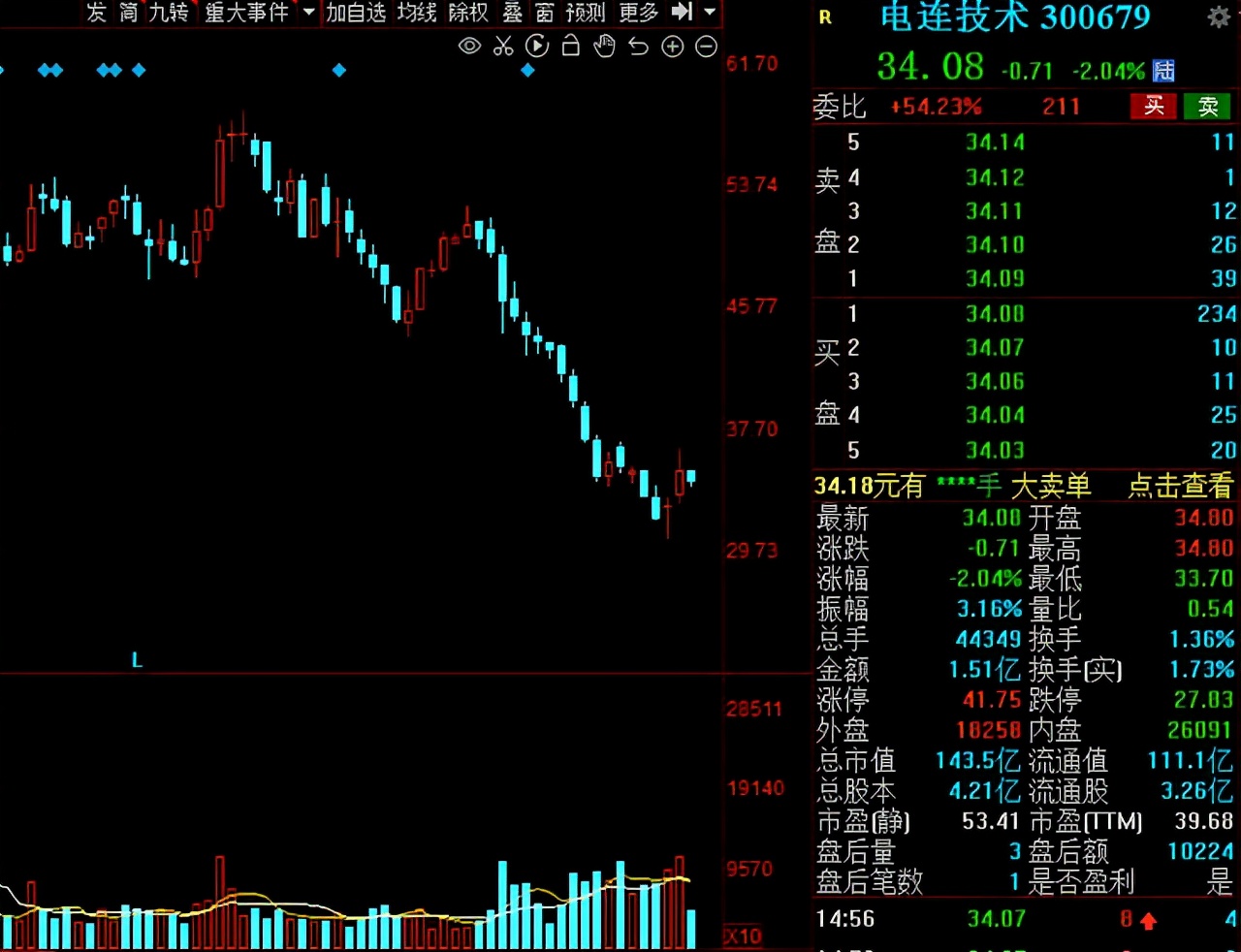Click the 换手(实) value 1.73%

click(1202, 670)
